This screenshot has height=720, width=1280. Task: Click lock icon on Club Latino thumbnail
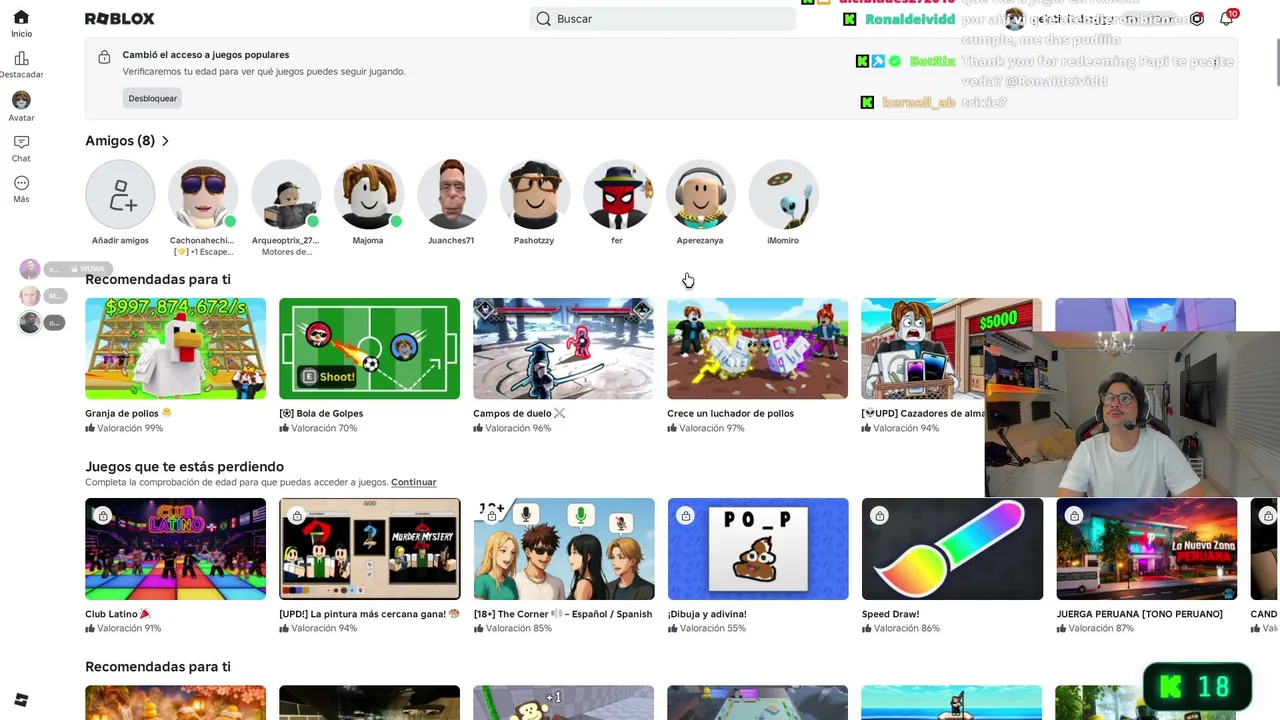[103, 516]
